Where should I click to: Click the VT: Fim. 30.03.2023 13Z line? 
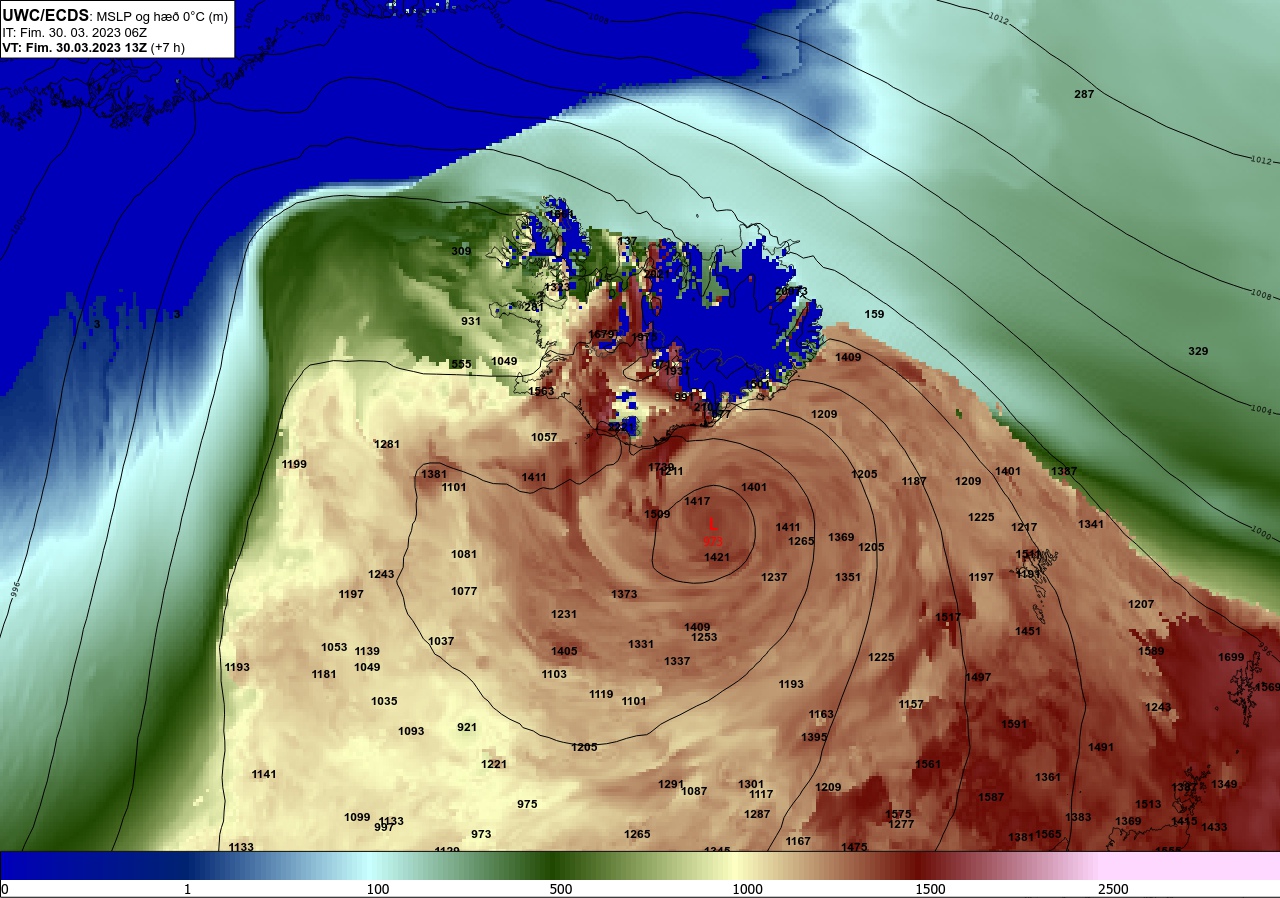(x=93, y=47)
